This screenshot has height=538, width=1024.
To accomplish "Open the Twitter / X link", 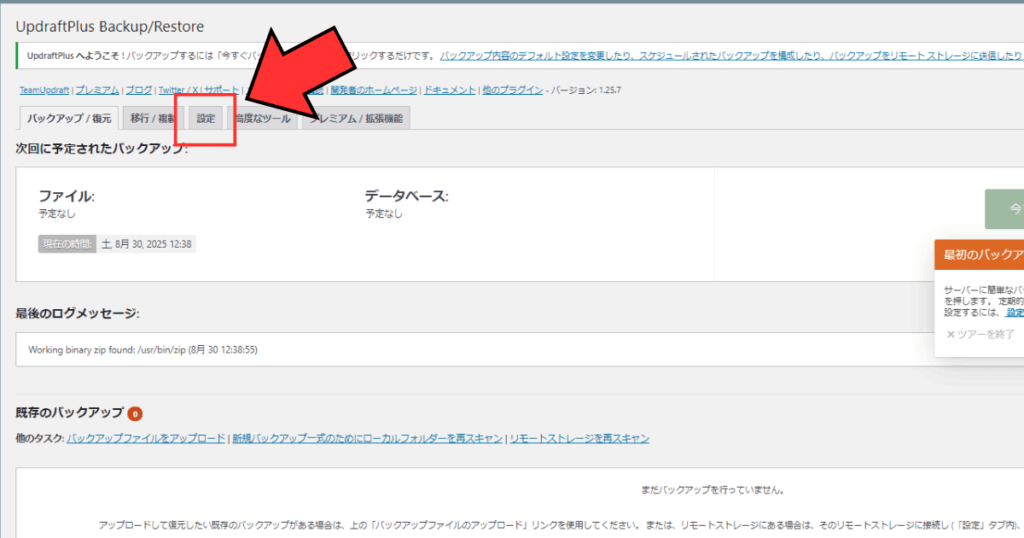I will pos(179,90).
